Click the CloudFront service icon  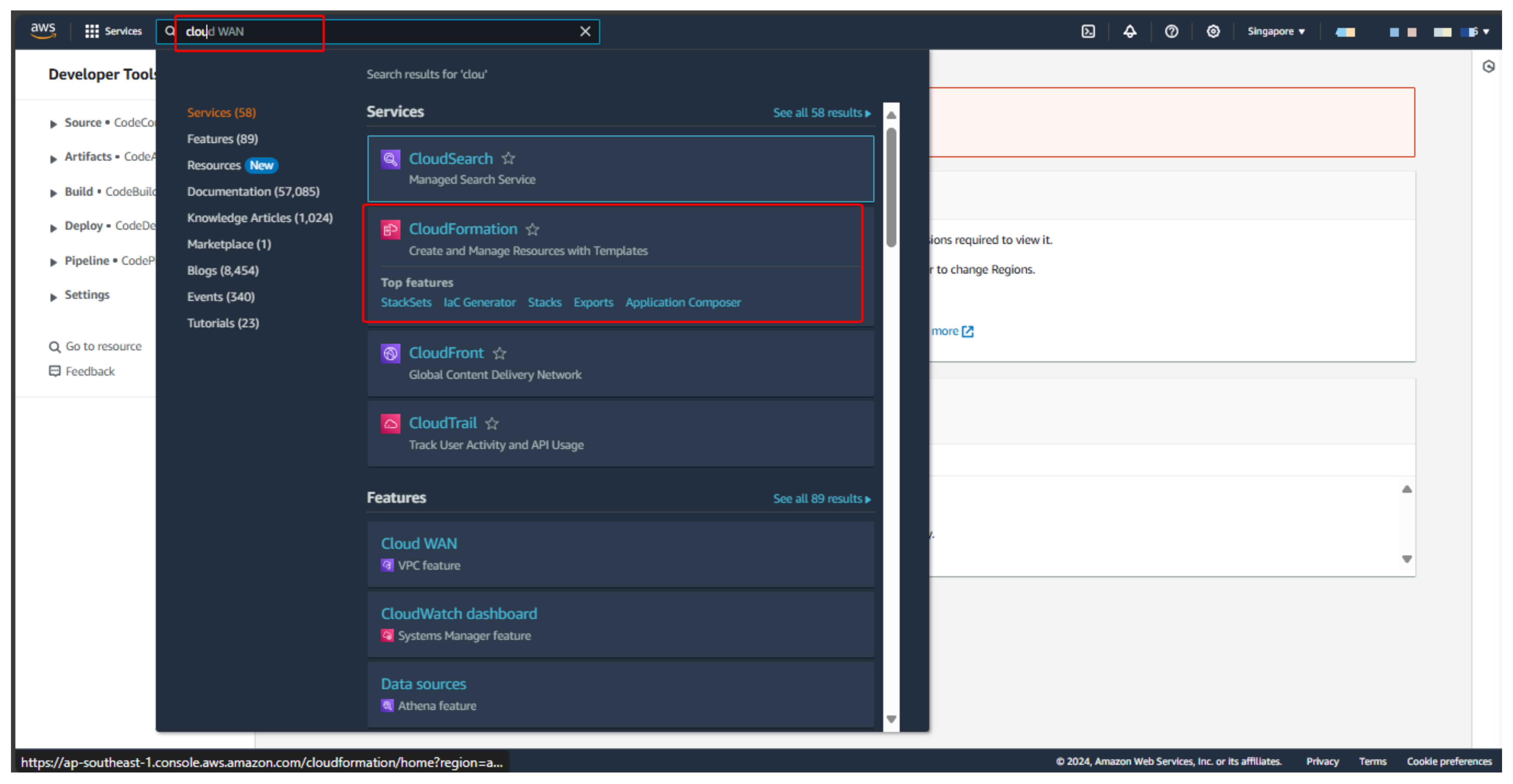[x=390, y=353]
